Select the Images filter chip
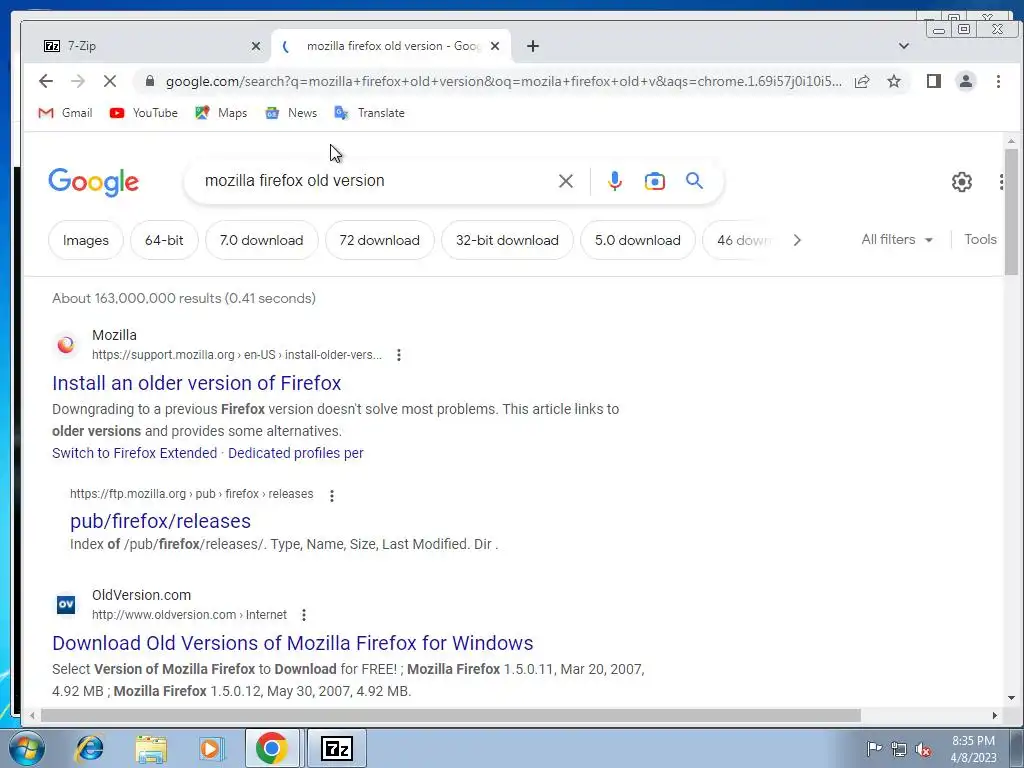 coord(86,240)
